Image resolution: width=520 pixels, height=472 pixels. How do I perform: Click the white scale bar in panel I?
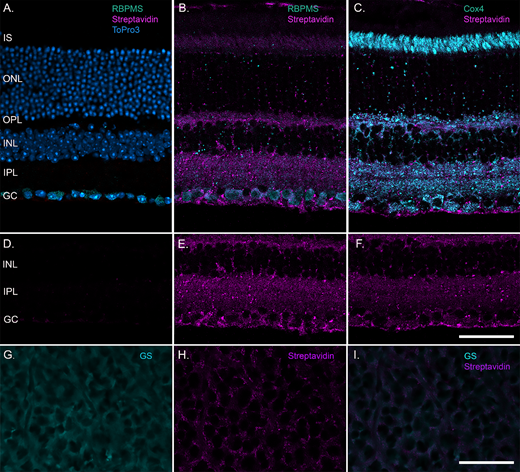pyautogui.click(x=486, y=462)
